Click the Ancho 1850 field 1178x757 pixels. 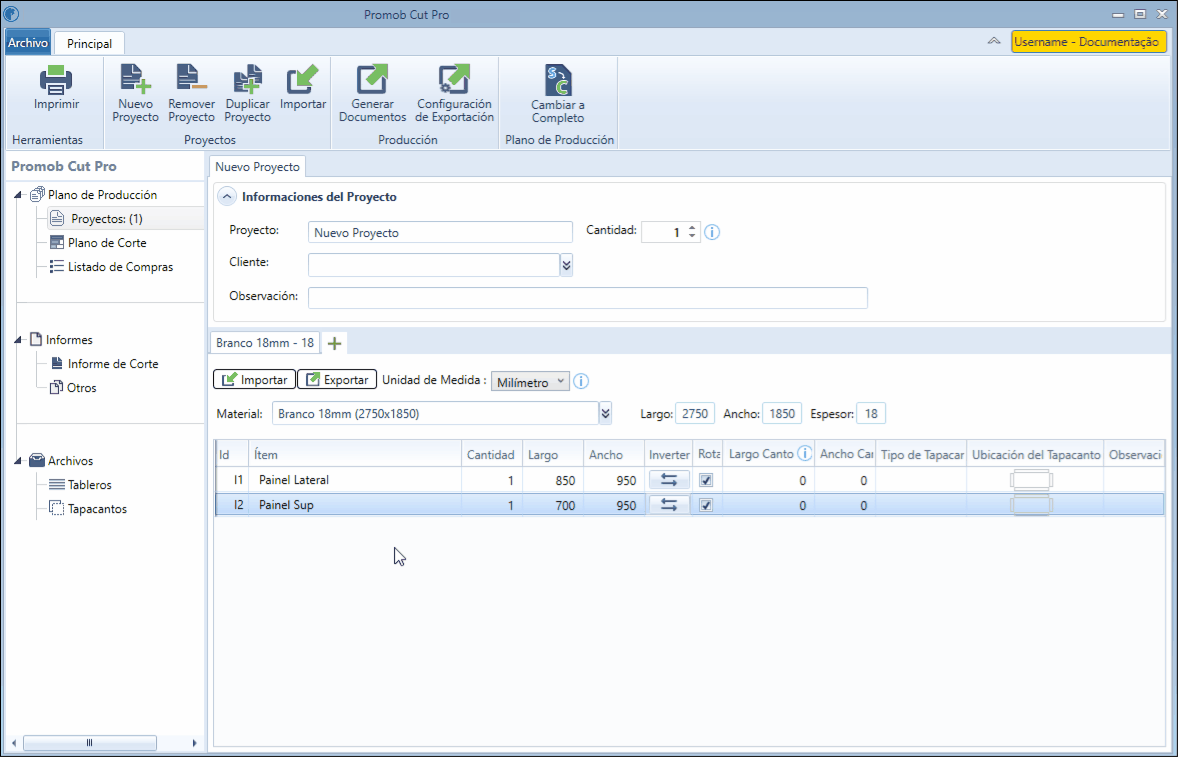pyautogui.click(x=782, y=413)
